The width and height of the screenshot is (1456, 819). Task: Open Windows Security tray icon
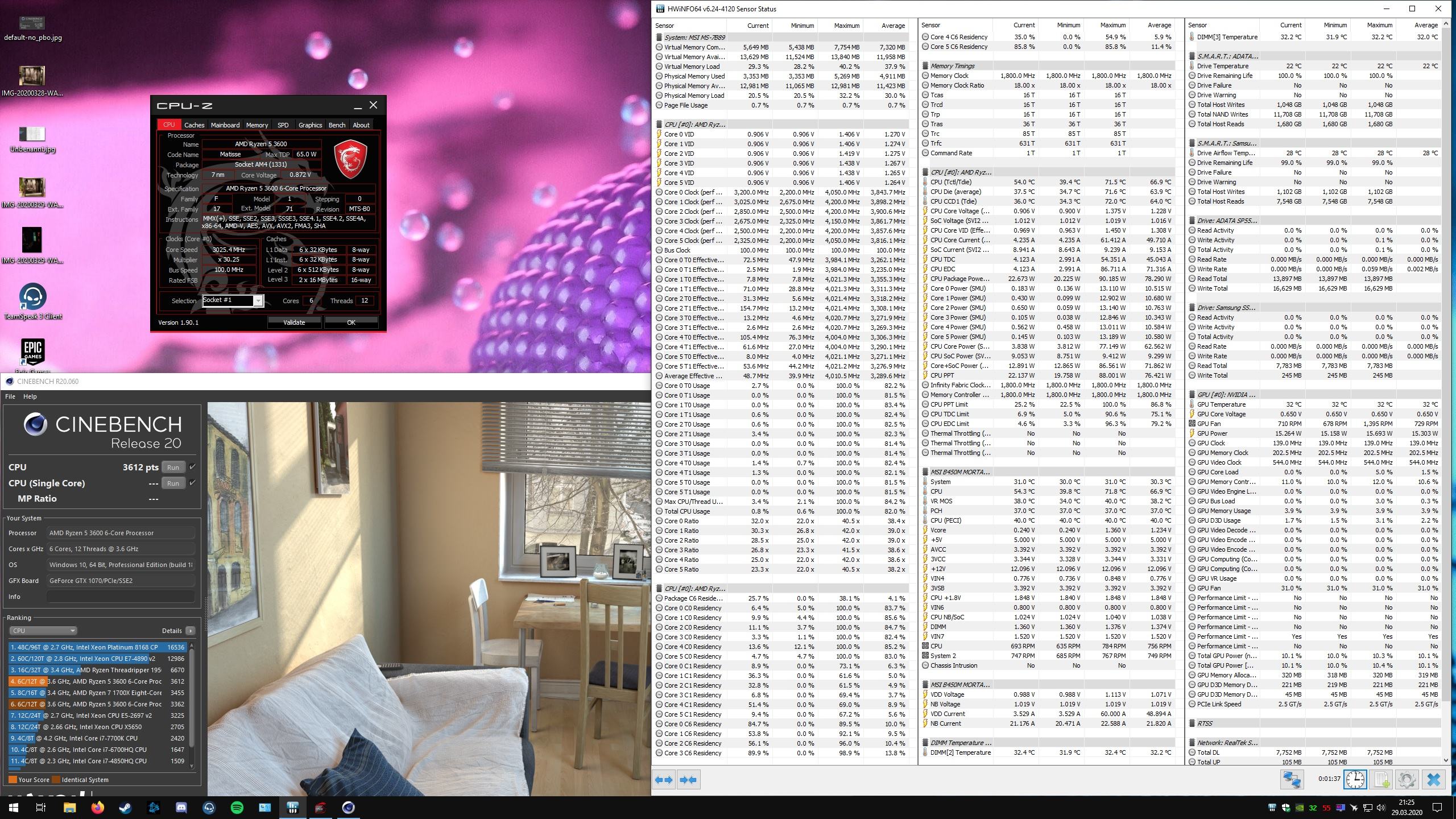tap(1286, 808)
